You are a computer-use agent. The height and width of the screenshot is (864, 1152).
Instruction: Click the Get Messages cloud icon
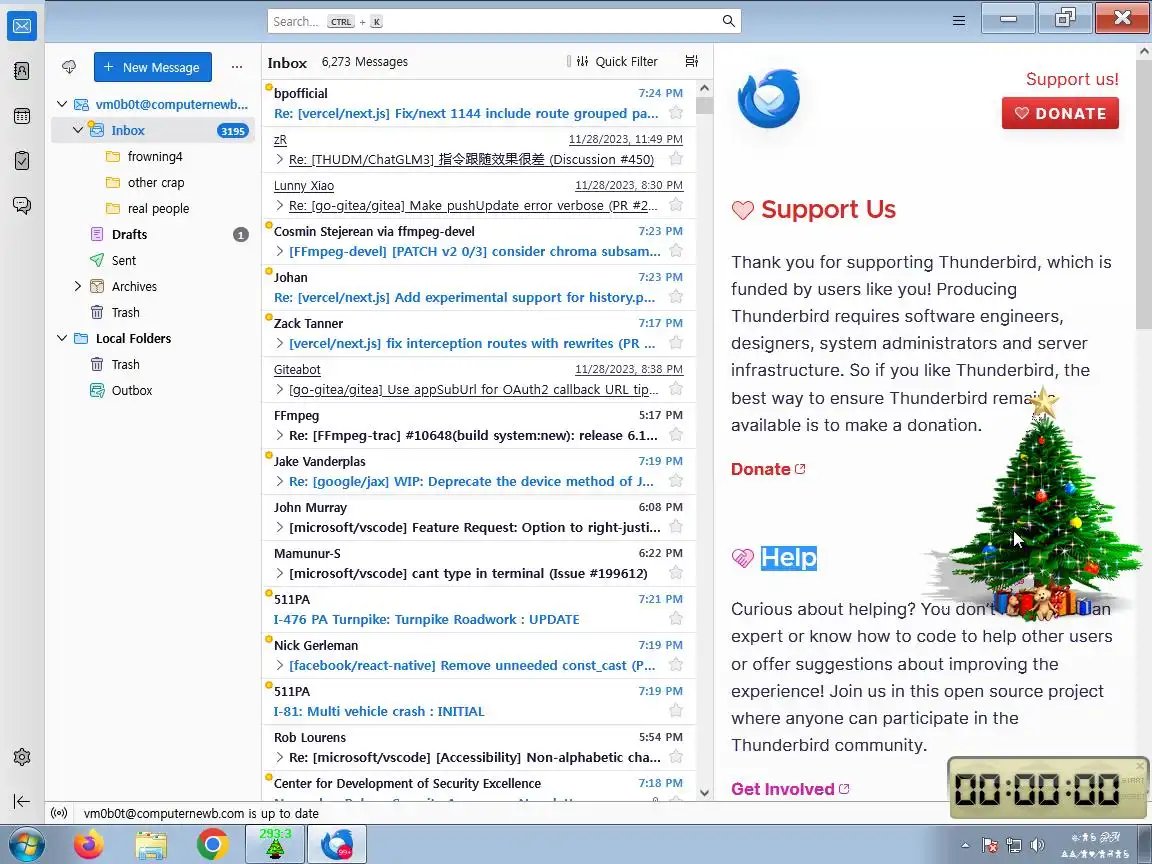point(69,67)
